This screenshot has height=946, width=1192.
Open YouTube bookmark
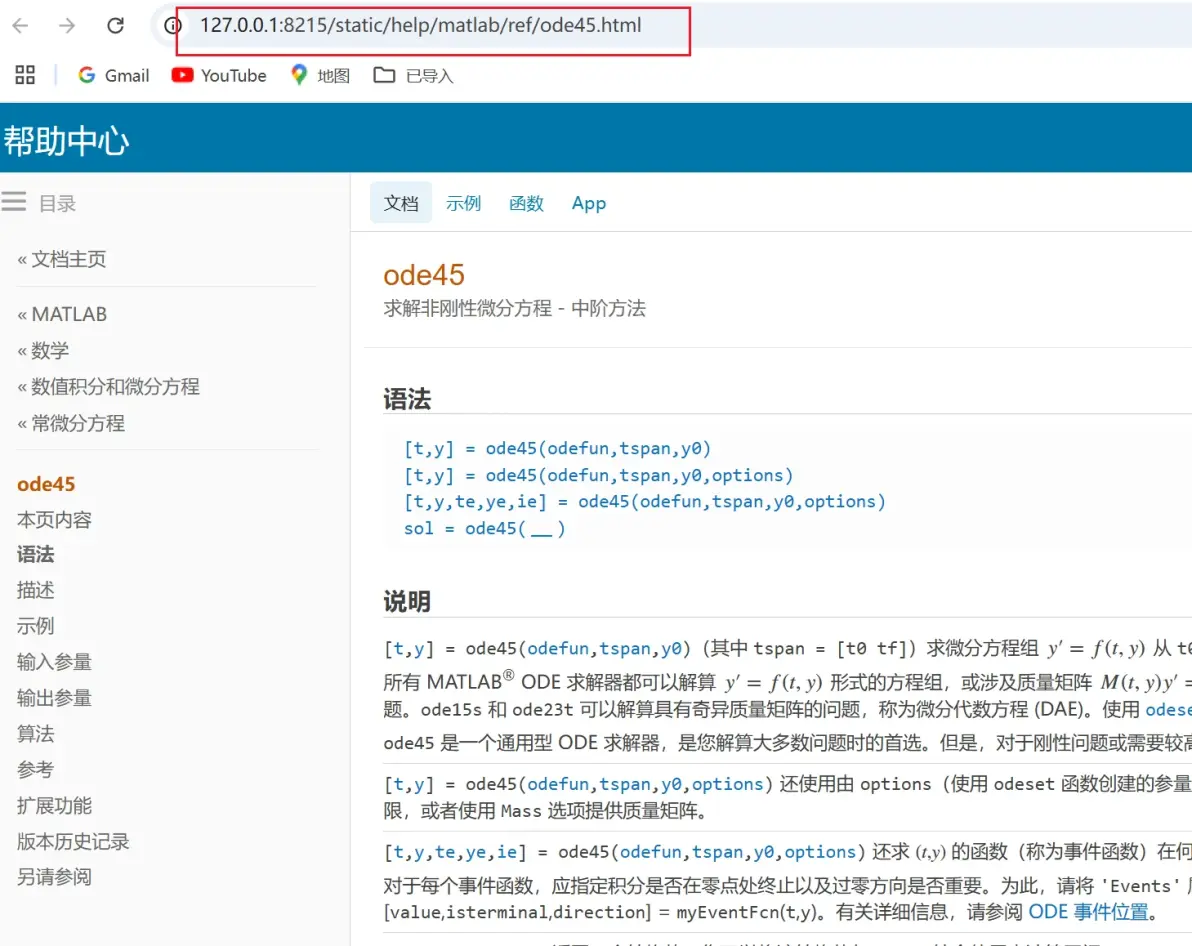[219, 75]
